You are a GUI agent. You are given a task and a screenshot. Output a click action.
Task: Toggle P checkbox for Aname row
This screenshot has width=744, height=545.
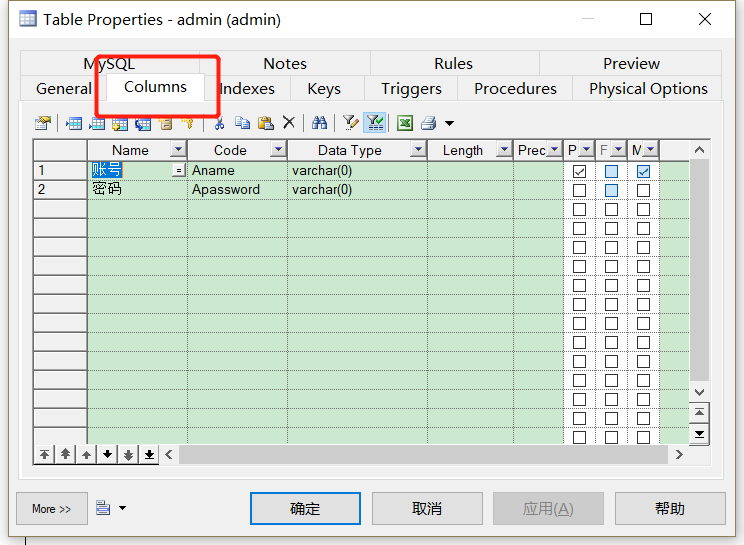click(x=579, y=171)
